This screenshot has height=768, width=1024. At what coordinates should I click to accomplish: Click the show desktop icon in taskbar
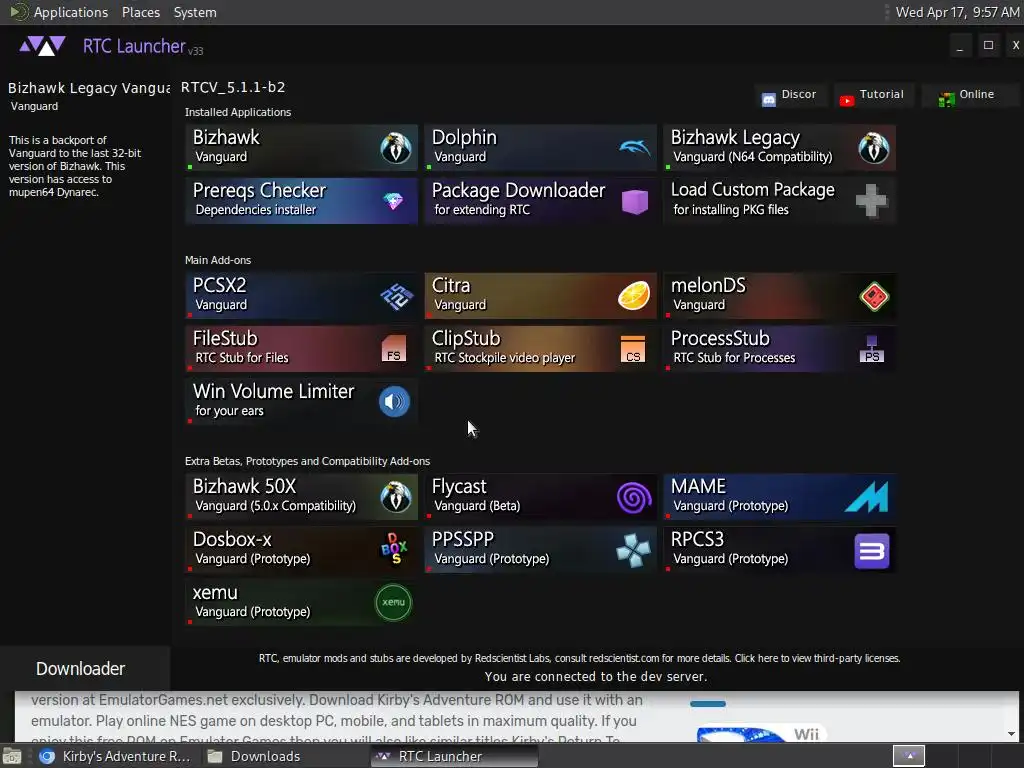pos(11,756)
